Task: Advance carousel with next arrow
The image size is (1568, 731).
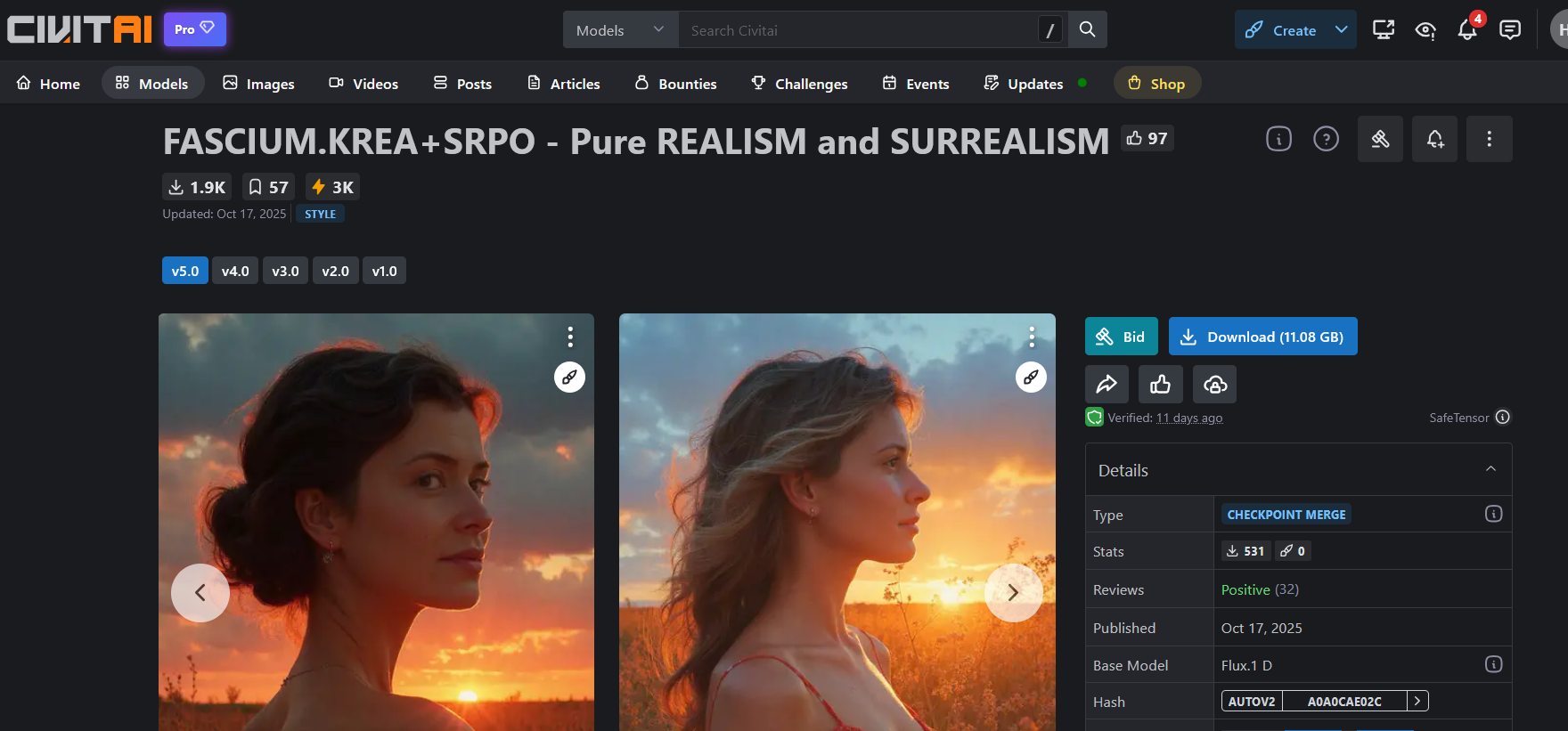Action: [1013, 592]
